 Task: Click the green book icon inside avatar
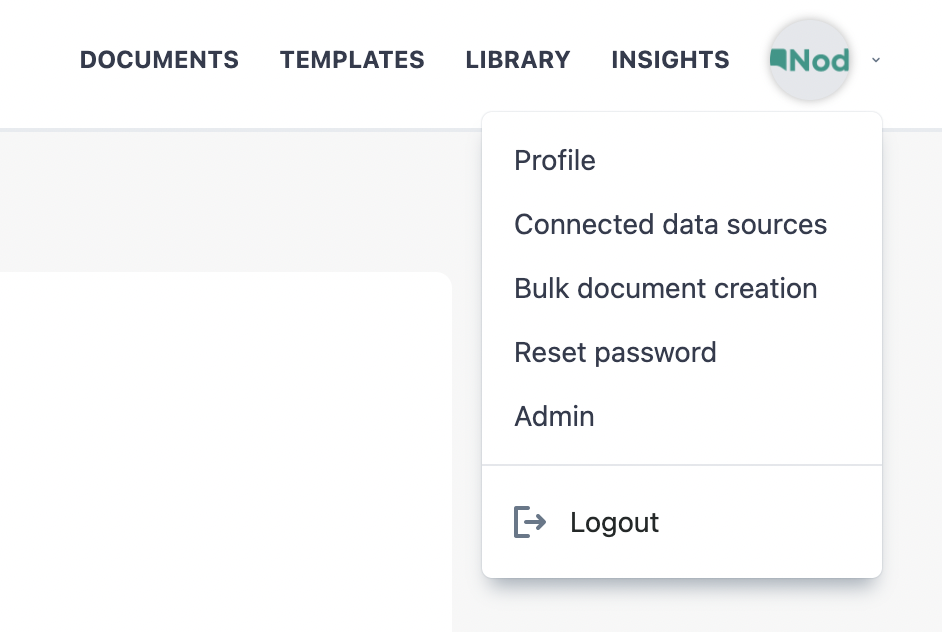[779, 59]
